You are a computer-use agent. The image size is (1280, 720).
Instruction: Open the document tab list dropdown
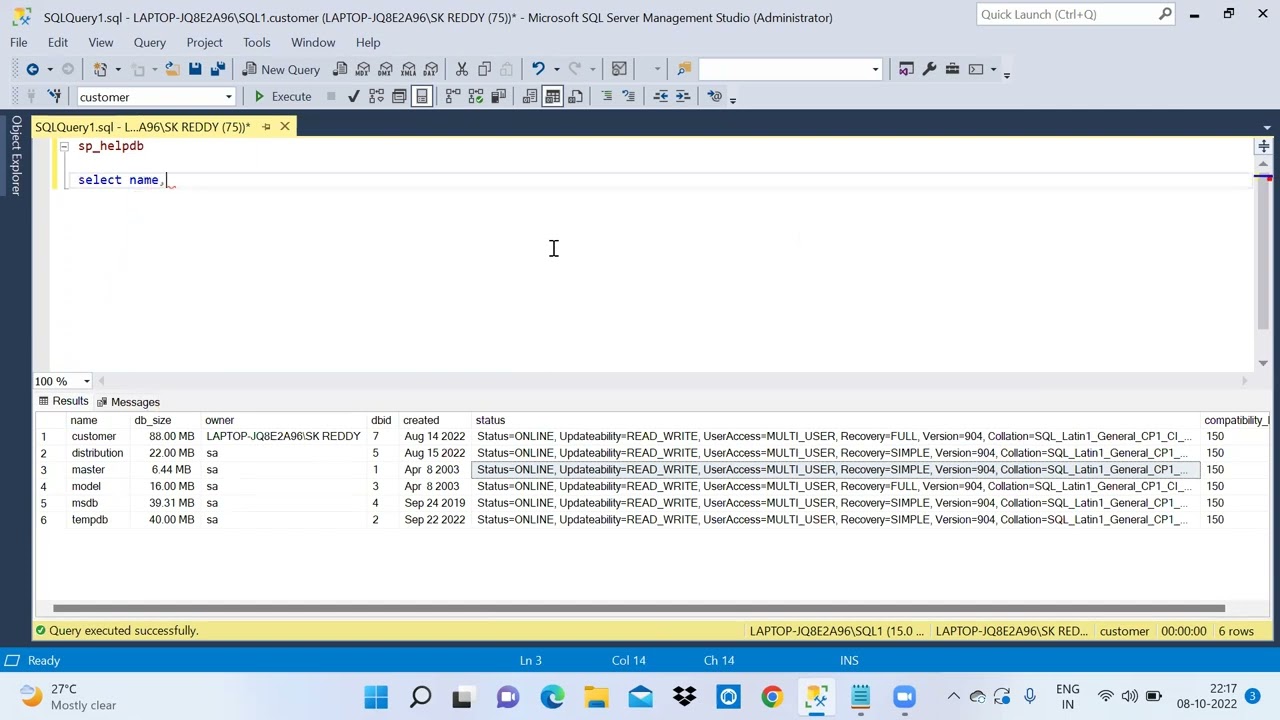tap(1267, 127)
